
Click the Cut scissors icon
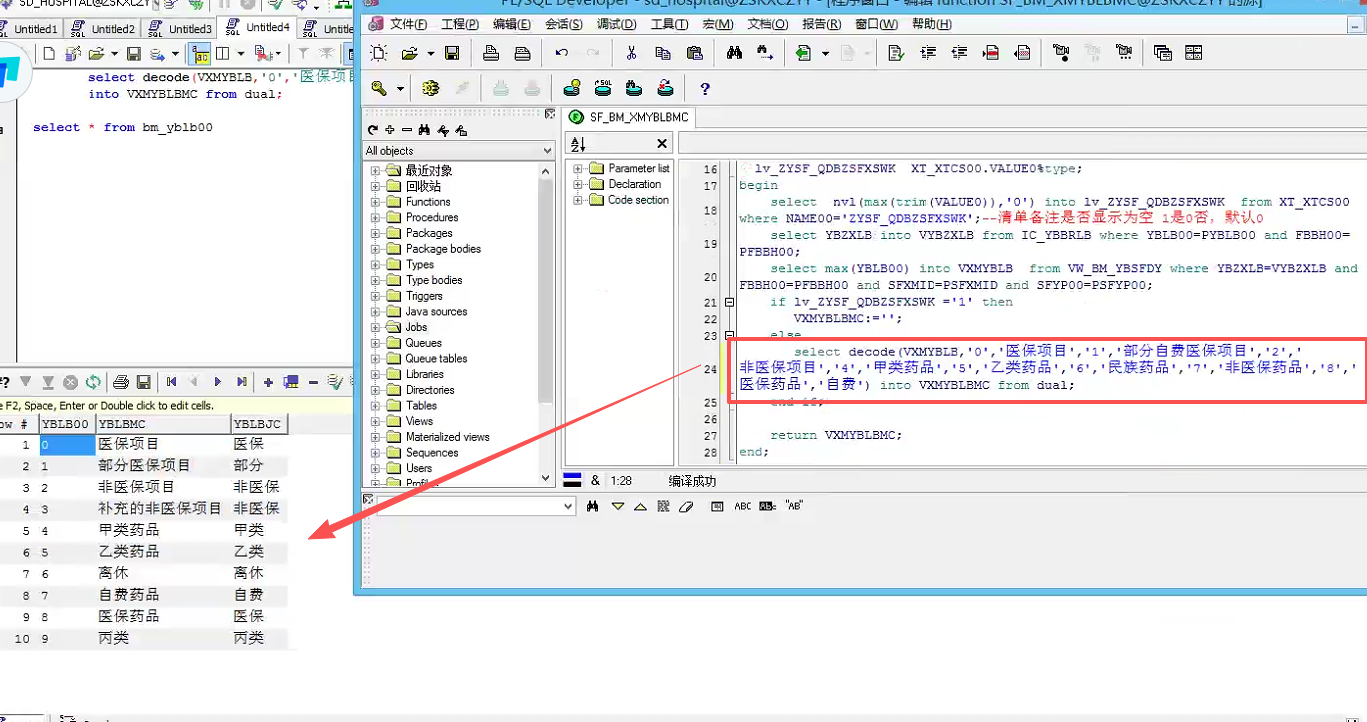(x=631, y=54)
